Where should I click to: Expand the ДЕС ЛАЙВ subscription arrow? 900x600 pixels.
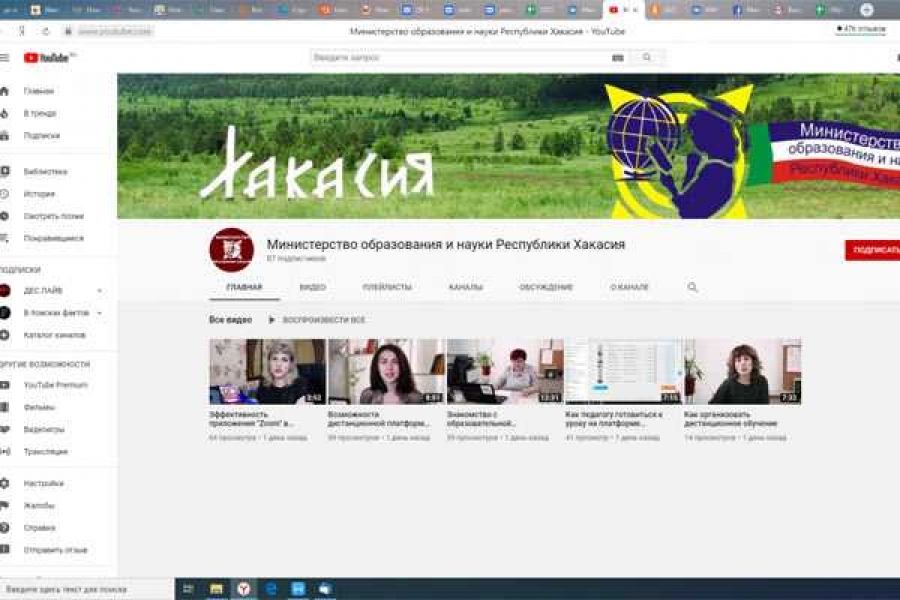point(99,291)
